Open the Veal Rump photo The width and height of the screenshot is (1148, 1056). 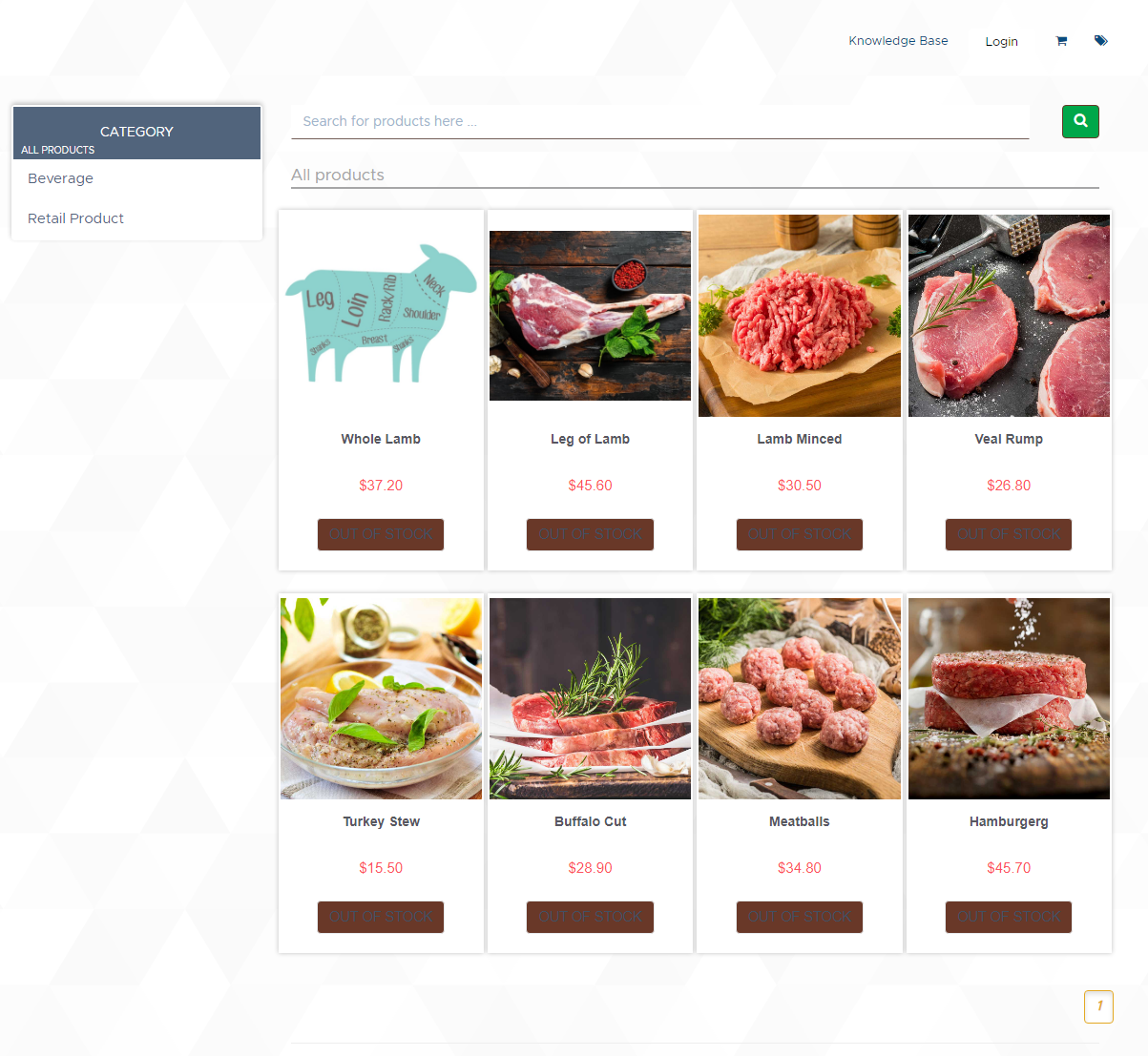click(1009, 316)
